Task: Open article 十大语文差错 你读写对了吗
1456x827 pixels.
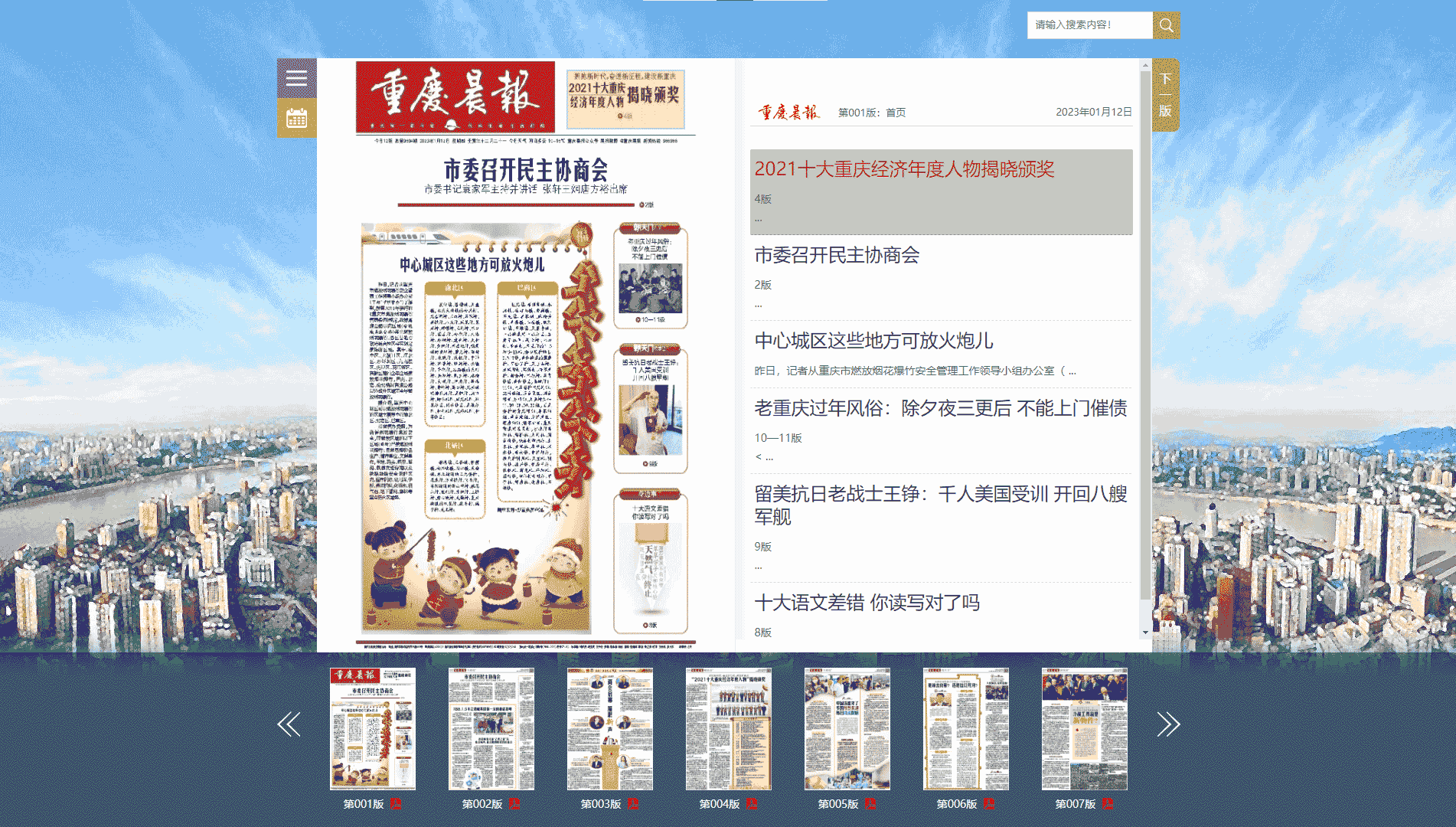Action: tap(867, 603)
